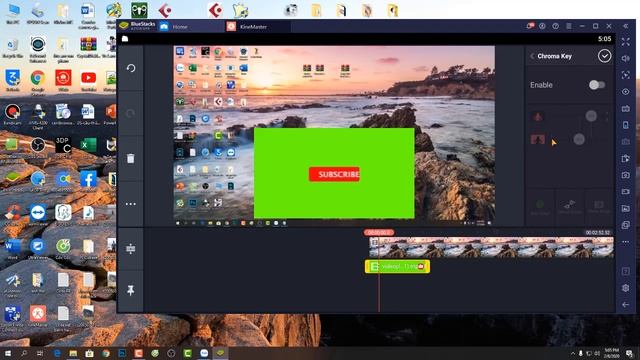Click the SUBSCRIBE button in the preview
This screenshot has width=640, height=360.
click(334, 174)
